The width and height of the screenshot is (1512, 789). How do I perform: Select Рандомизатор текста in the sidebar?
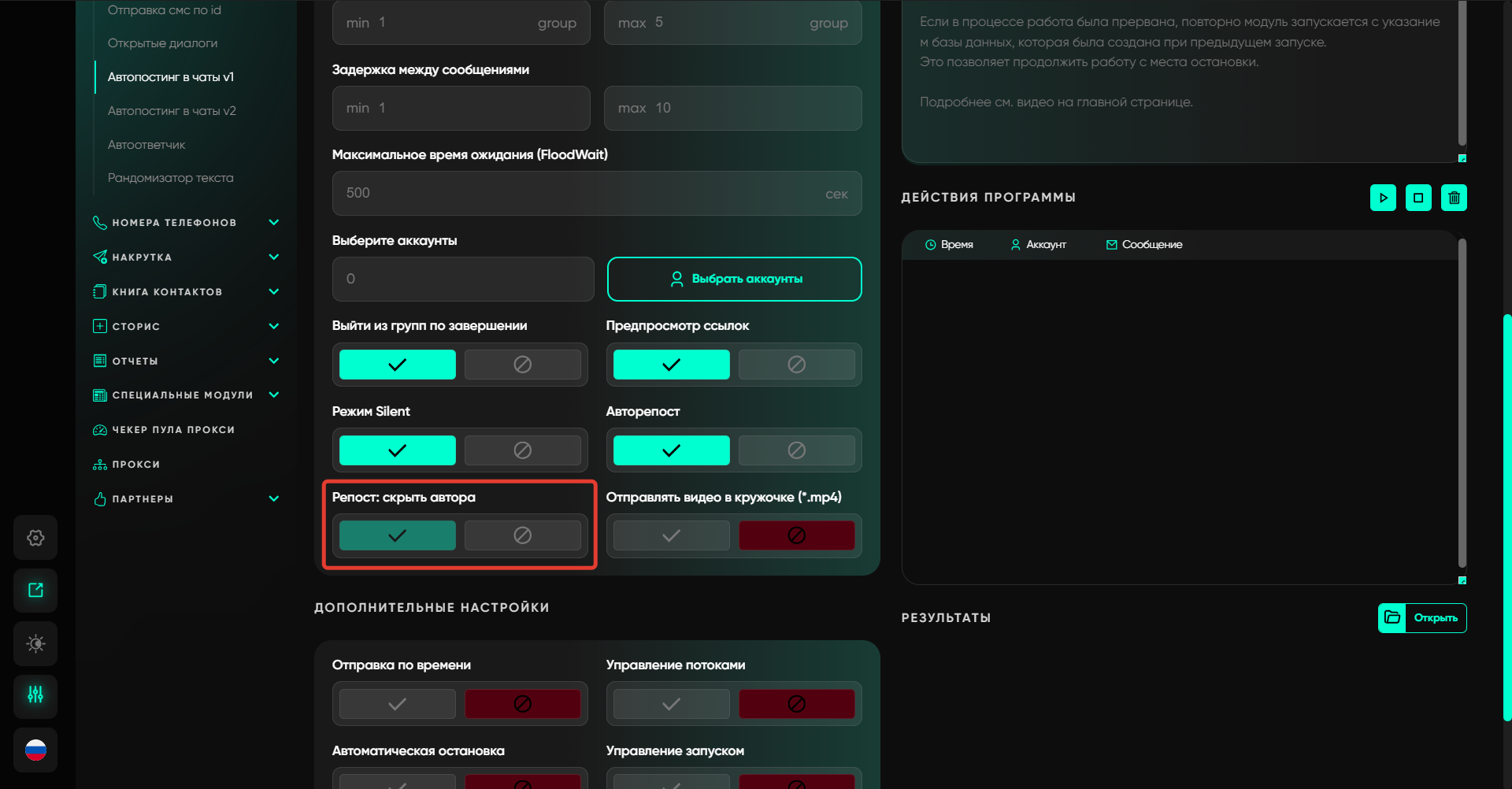(x=170, y=178)
